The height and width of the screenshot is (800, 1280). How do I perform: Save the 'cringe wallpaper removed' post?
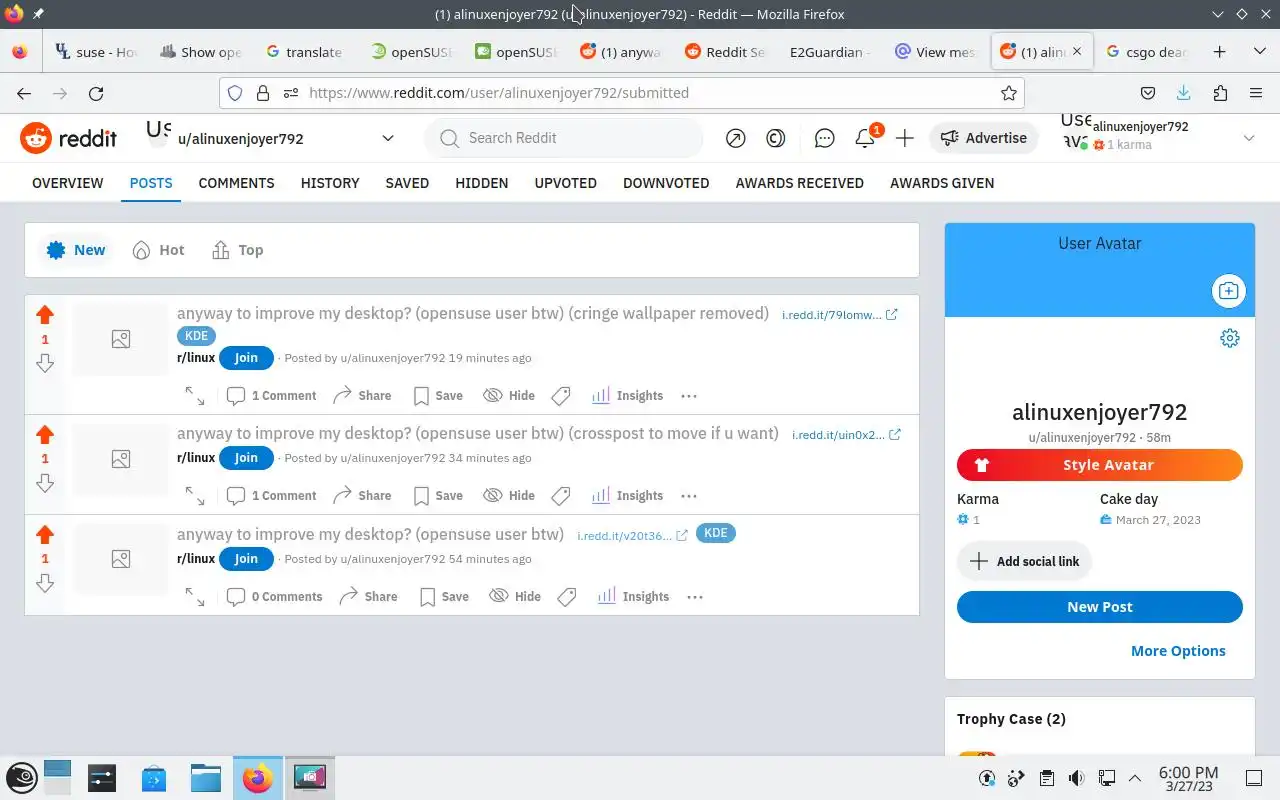click(x=438, y=396)
